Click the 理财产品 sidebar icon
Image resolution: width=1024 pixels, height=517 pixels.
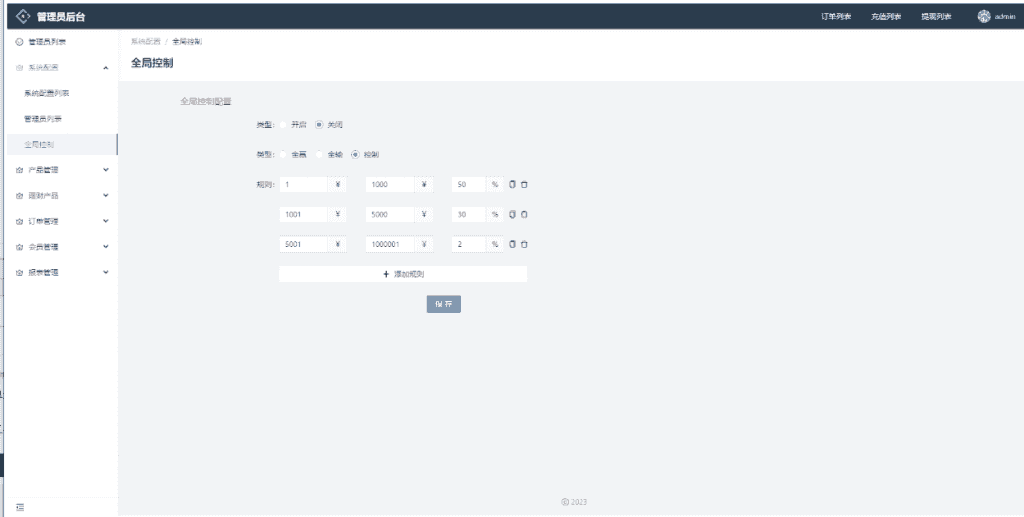(x=20, y=196)
